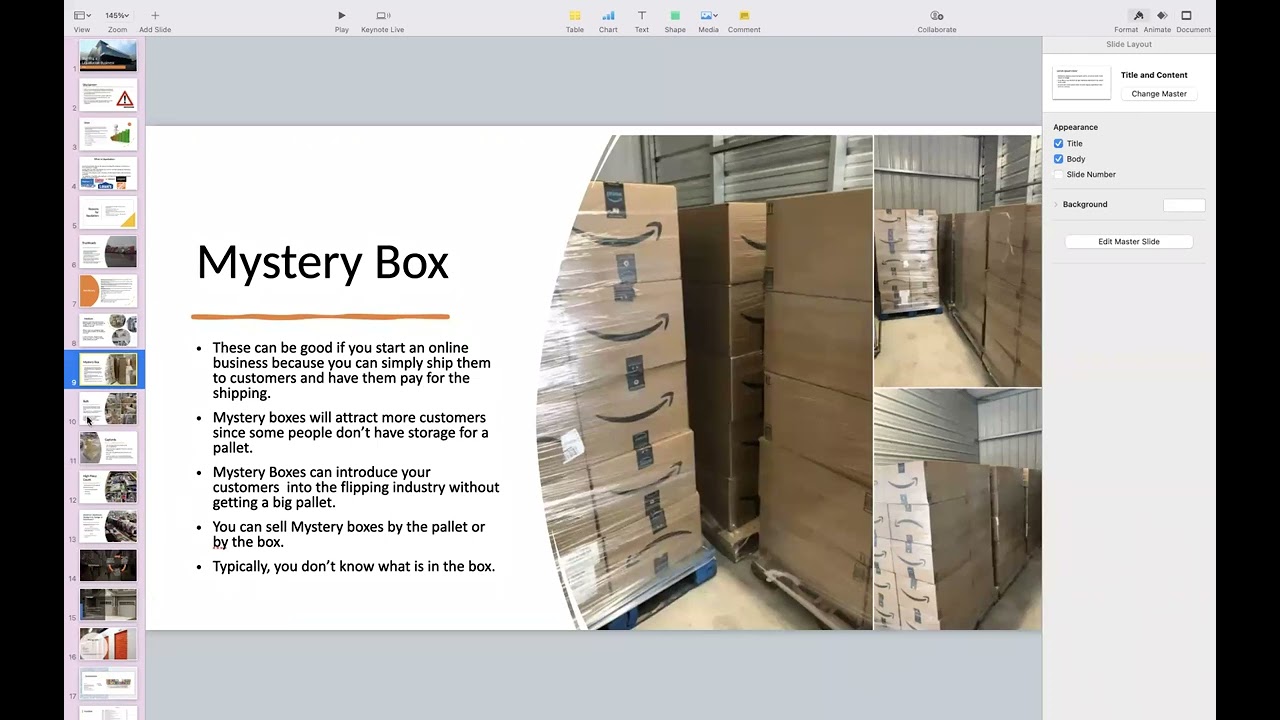Click bullet 'Mystery boxes will attract more customers'

pyautogui.click(x=350, y=433)
